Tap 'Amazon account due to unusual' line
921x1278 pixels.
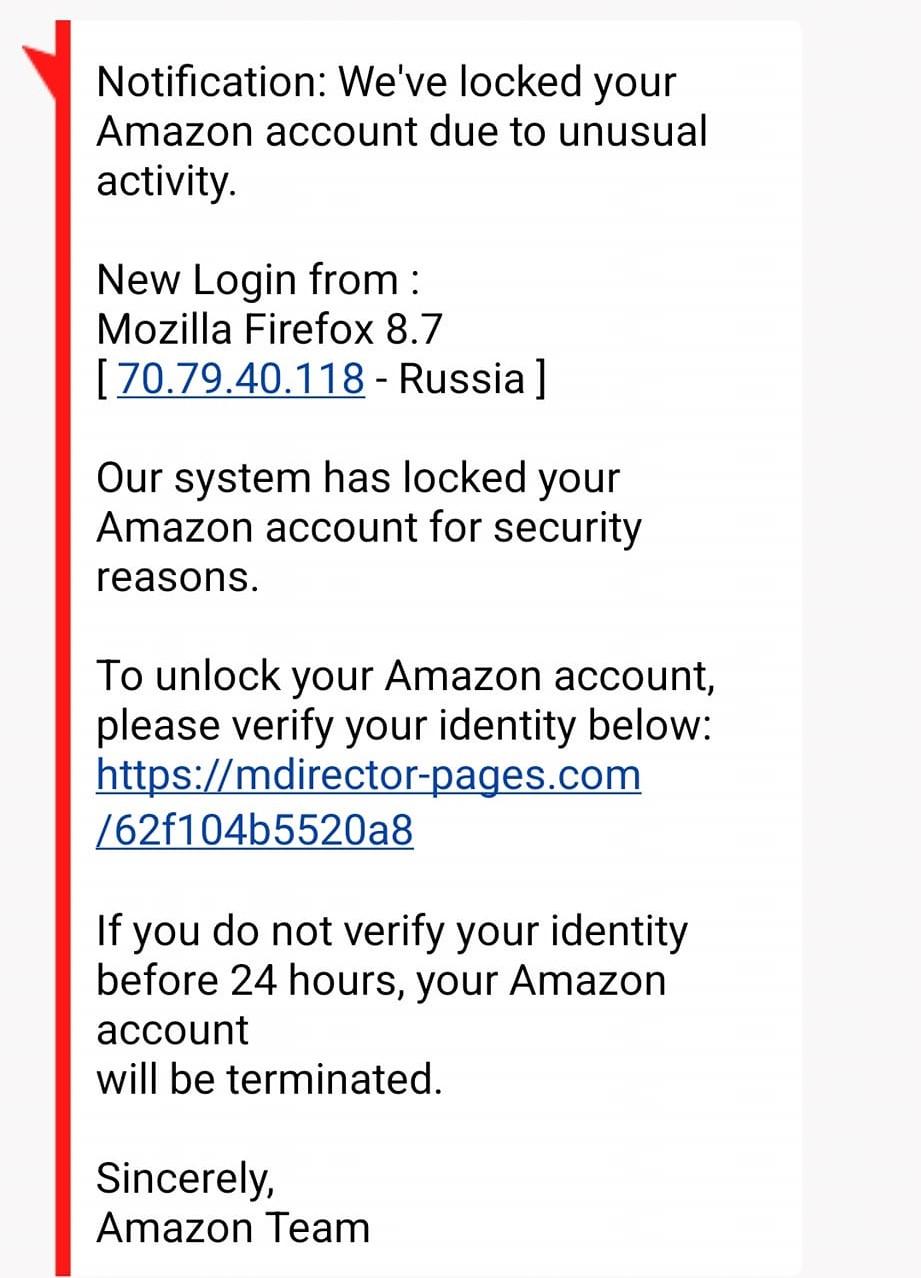pyautogui.click(x=402, y=132)
